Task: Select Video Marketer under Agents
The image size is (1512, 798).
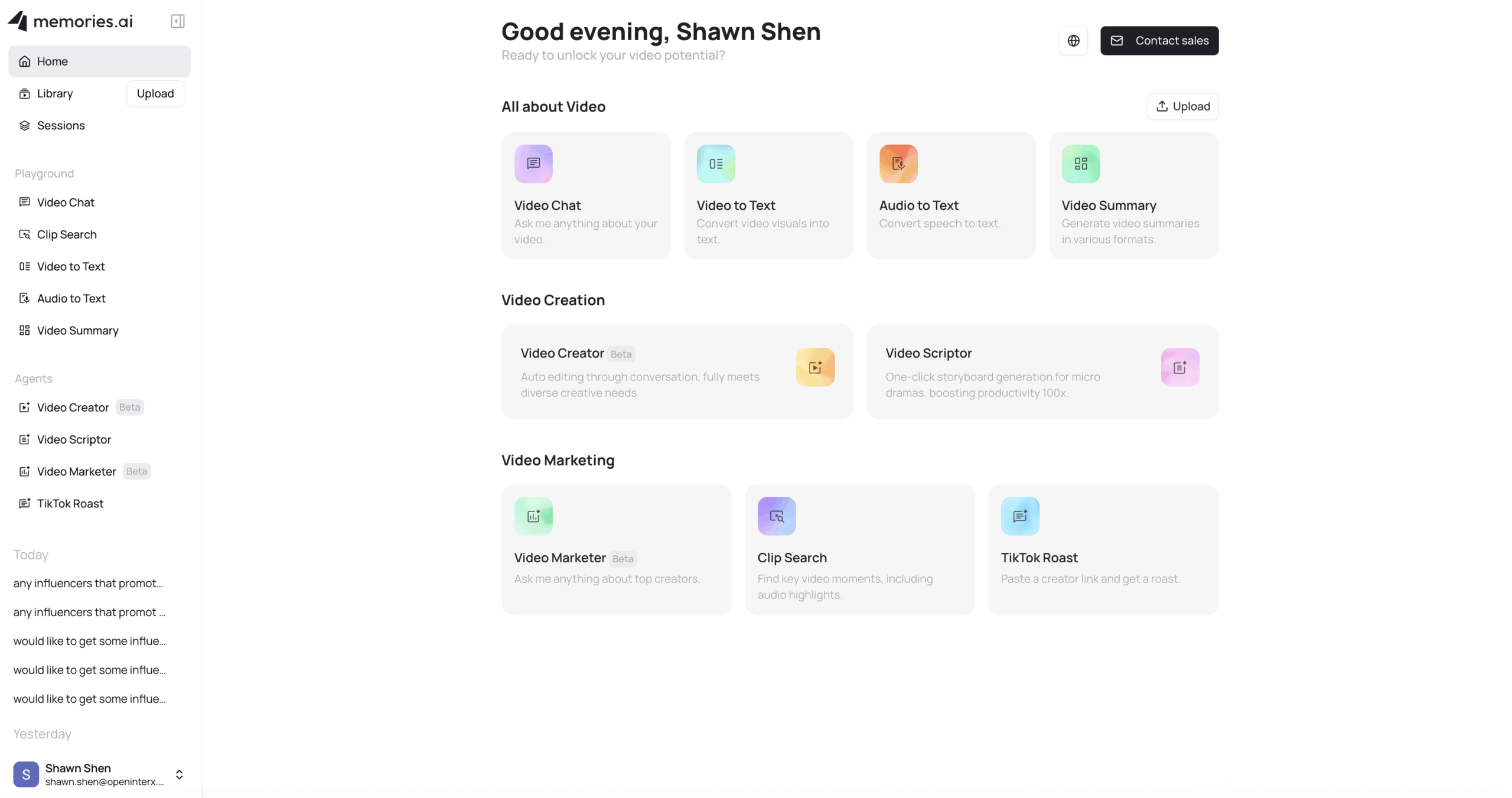Action: click(x=76, y=471)
